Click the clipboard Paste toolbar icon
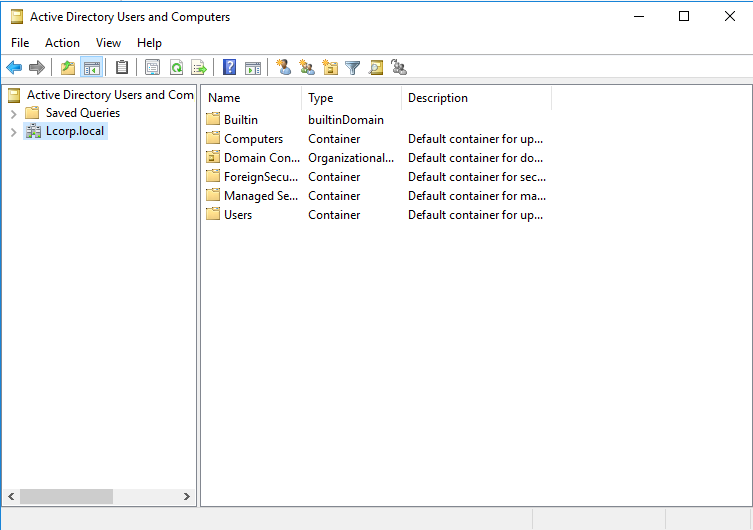 (122, 67)
